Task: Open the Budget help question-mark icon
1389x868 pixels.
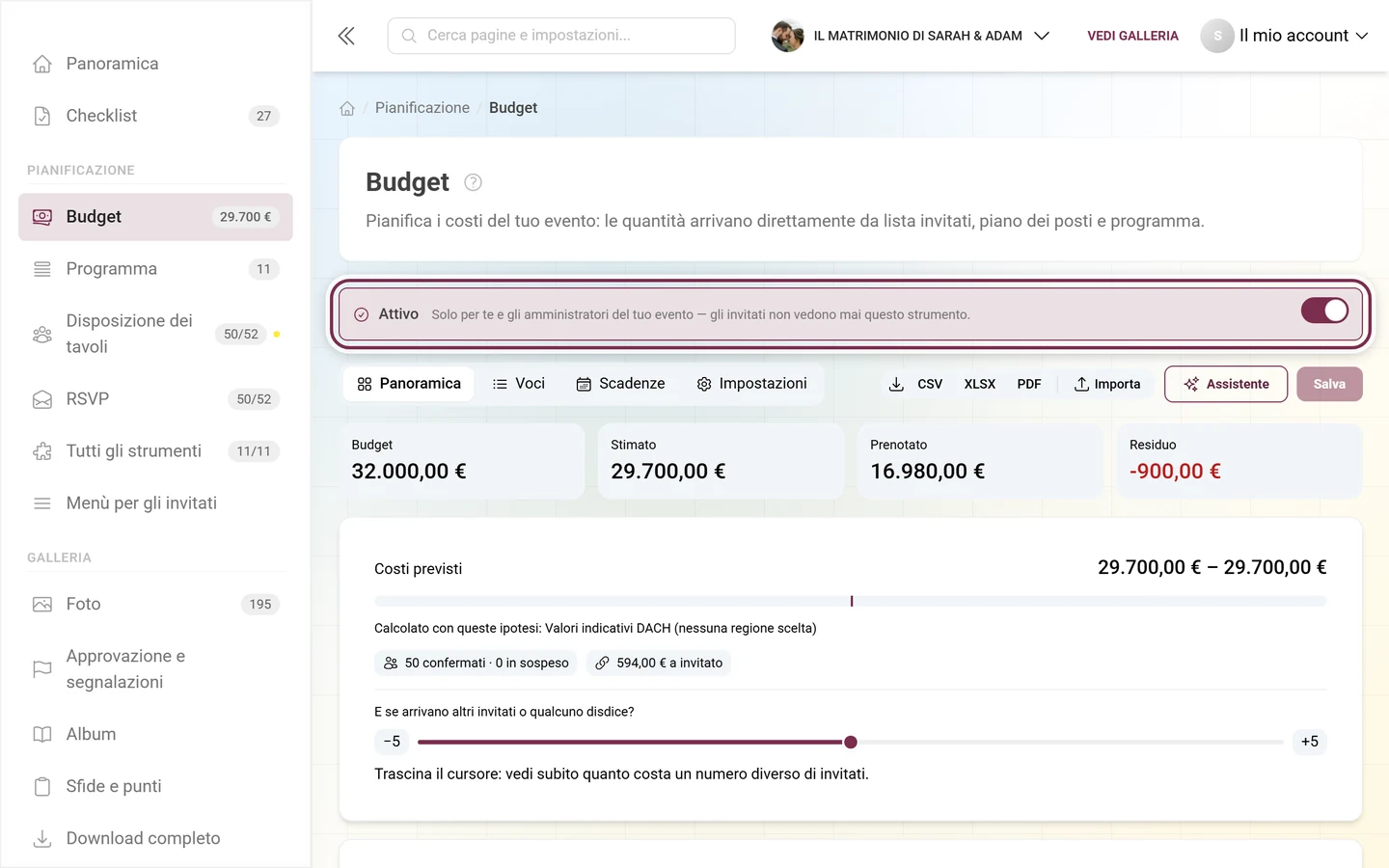Action: [x=473, y=182]
